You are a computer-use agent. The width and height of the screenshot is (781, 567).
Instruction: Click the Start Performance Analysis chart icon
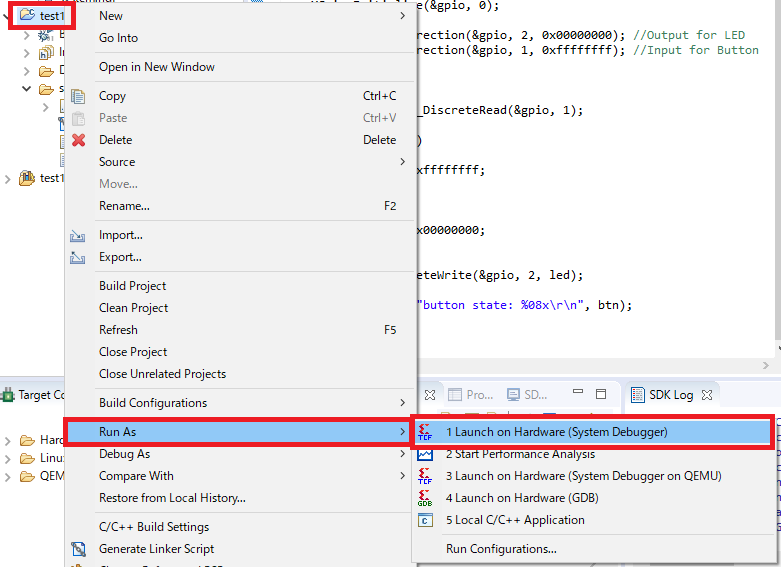coord(425,454)
